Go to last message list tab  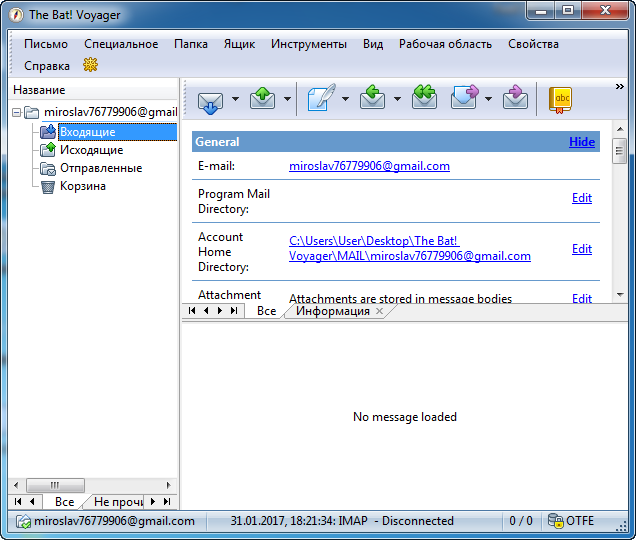click(234, 311)
